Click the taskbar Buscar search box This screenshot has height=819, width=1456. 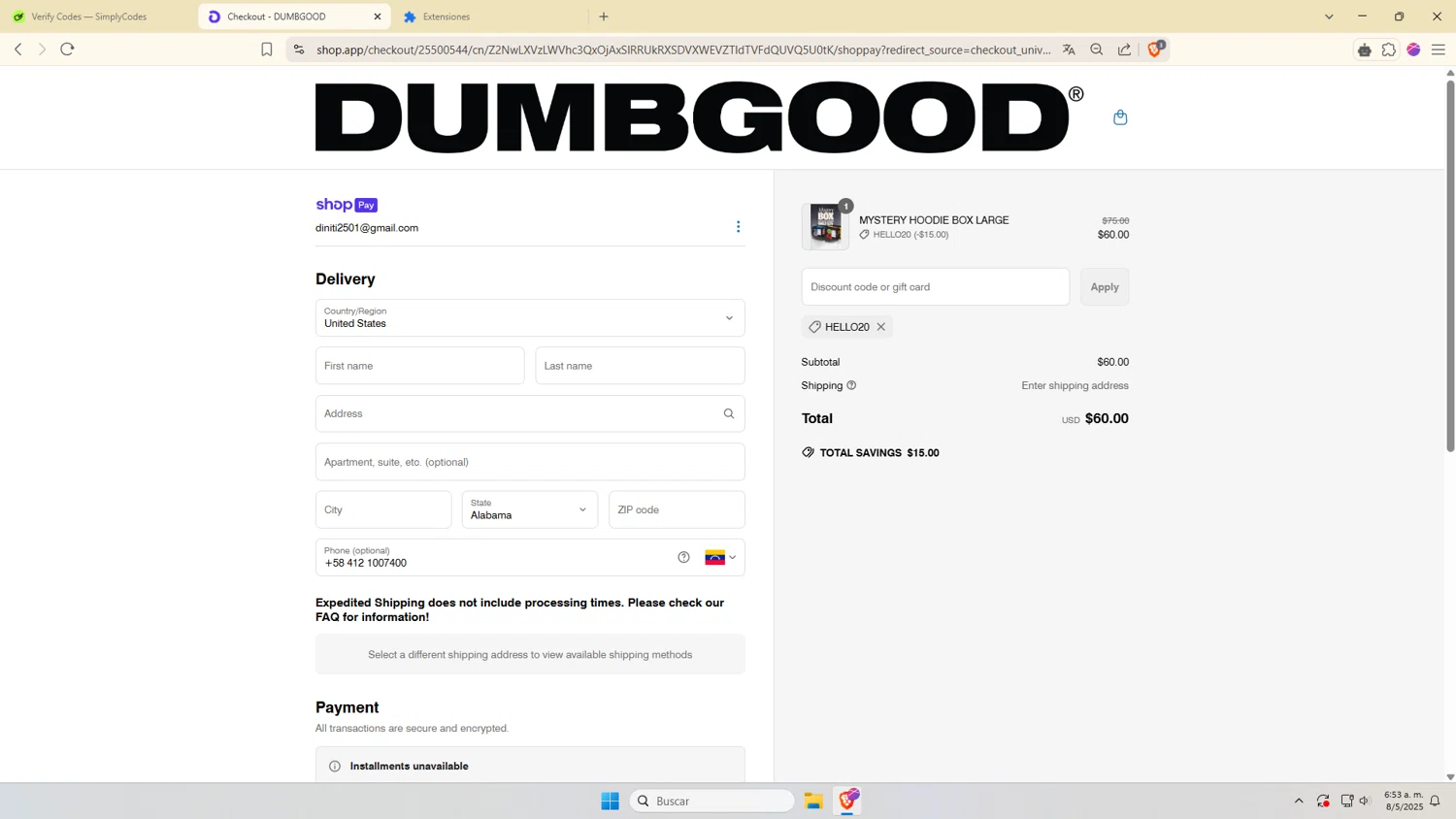712,801
